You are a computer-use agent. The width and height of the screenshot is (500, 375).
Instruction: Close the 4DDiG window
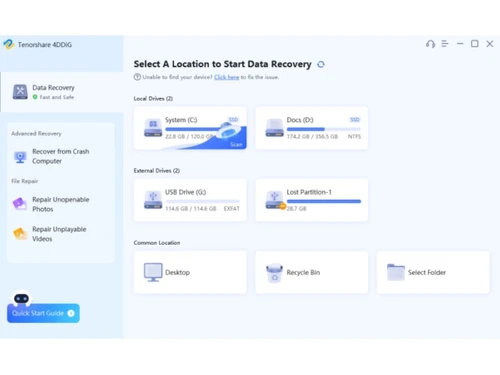tap(490, 44)
